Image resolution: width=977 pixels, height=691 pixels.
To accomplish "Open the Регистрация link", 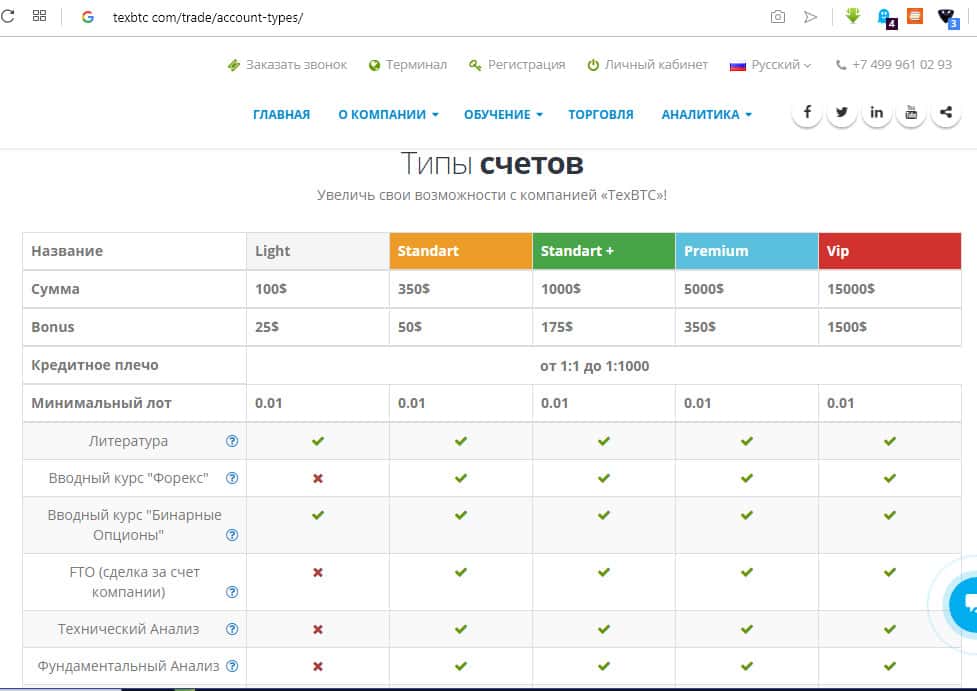I will coord(516,65).
